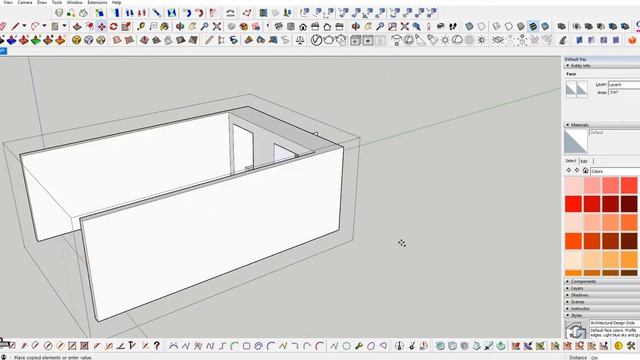Open the Camera menu
The width and height of the screenshot is (640, 360).
click(x=25, y=2)
